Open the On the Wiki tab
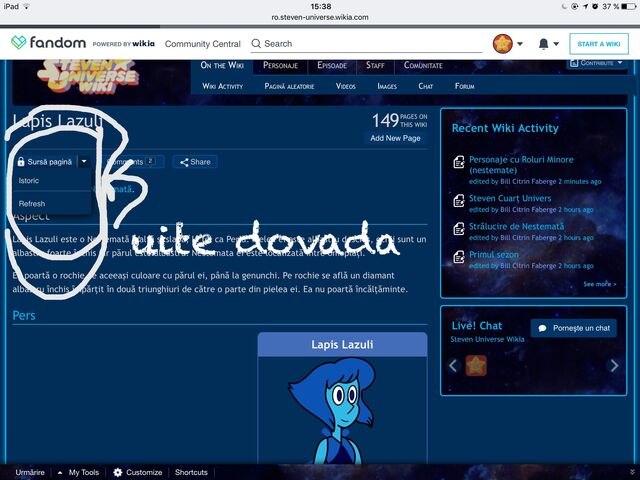 point(222,65)
